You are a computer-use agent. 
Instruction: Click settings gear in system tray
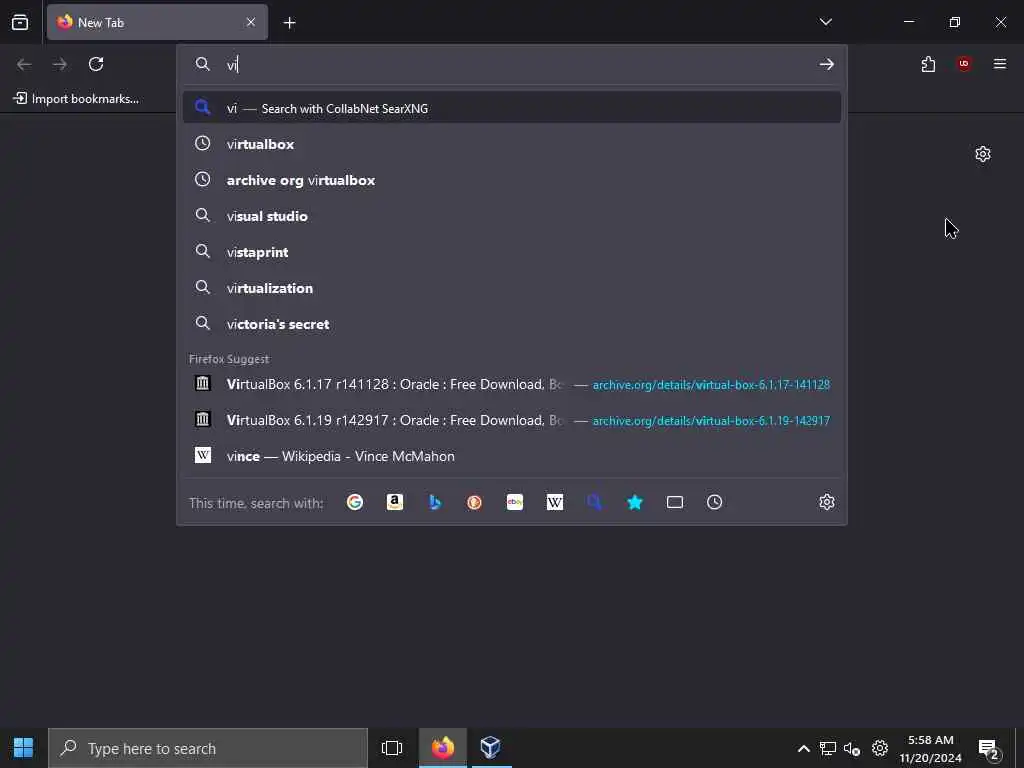coord(880,748)
